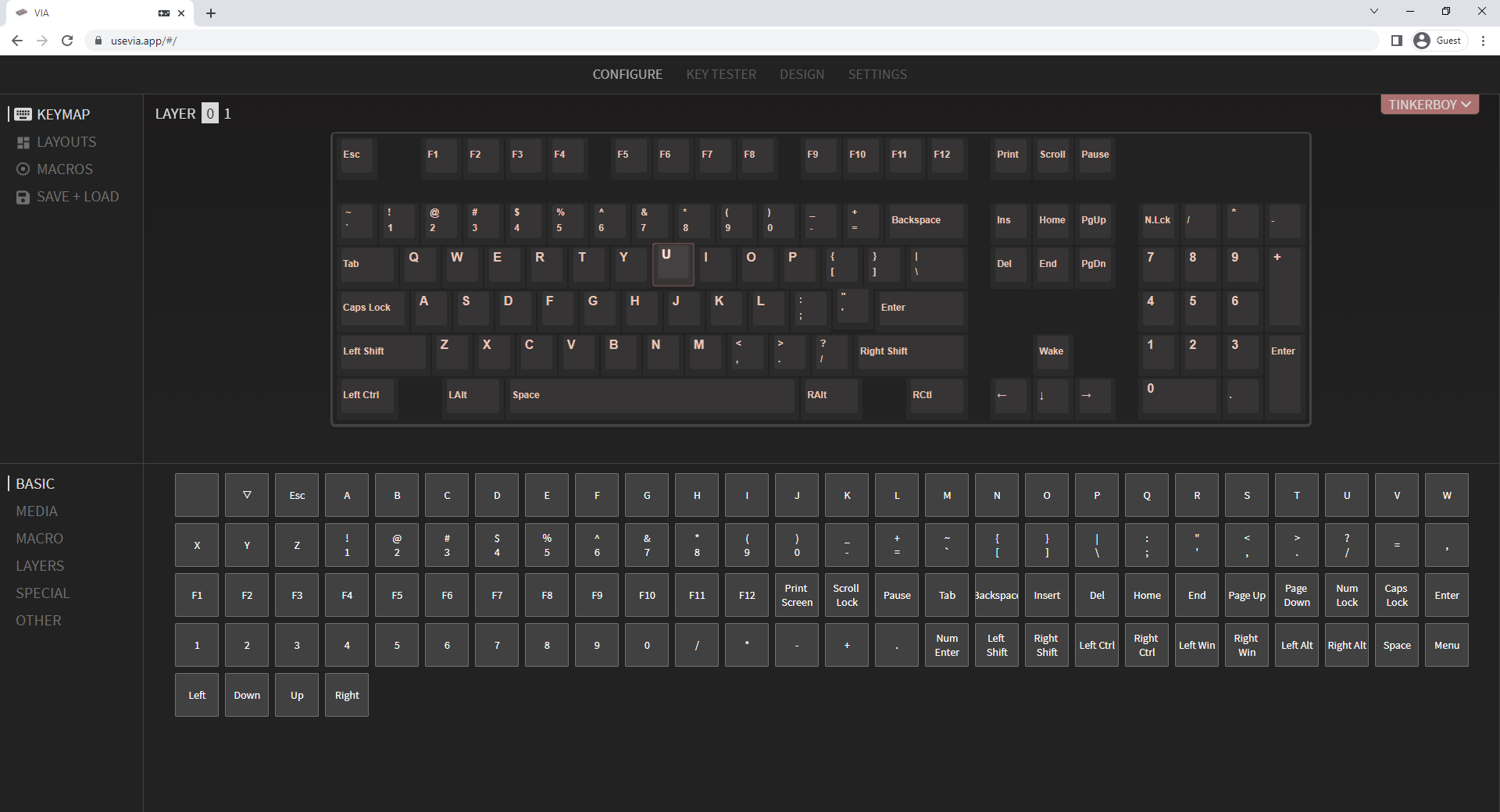Select the LAYERS keycode category

coord(40,566)
